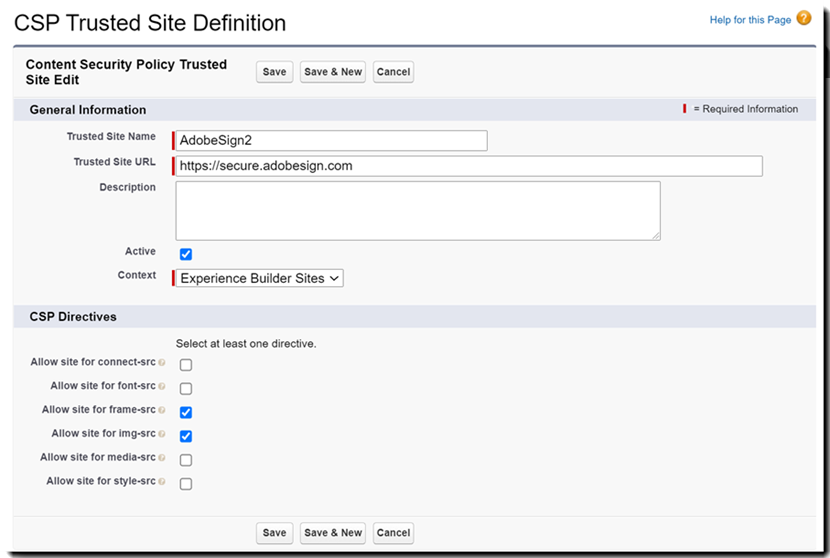The image size is (830, 558).
Task: Uncheck the Active checkbox
Action: pyautogui.click(x=186, y=254)
